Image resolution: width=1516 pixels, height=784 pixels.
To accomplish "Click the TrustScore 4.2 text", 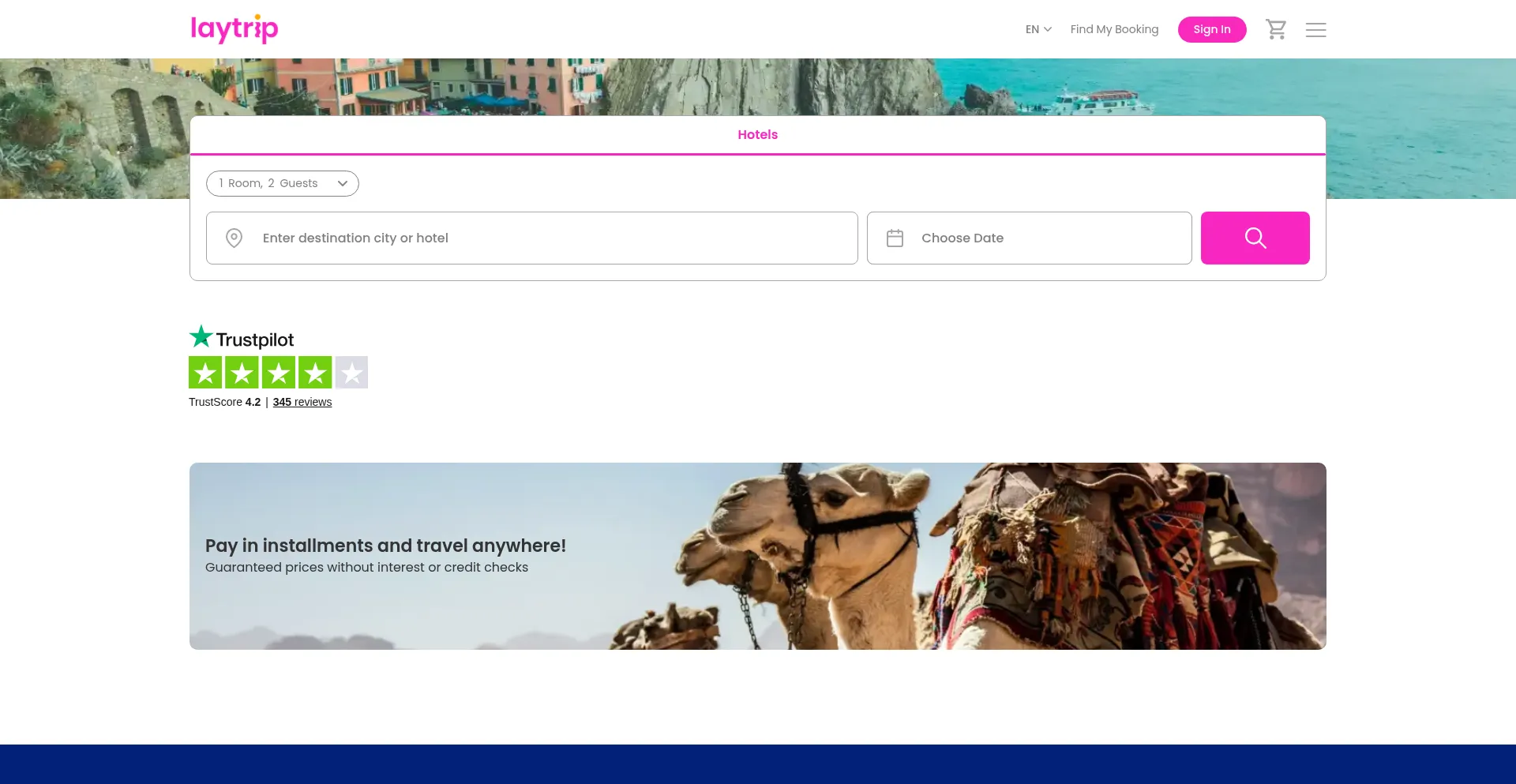I will tap(224, 402).
